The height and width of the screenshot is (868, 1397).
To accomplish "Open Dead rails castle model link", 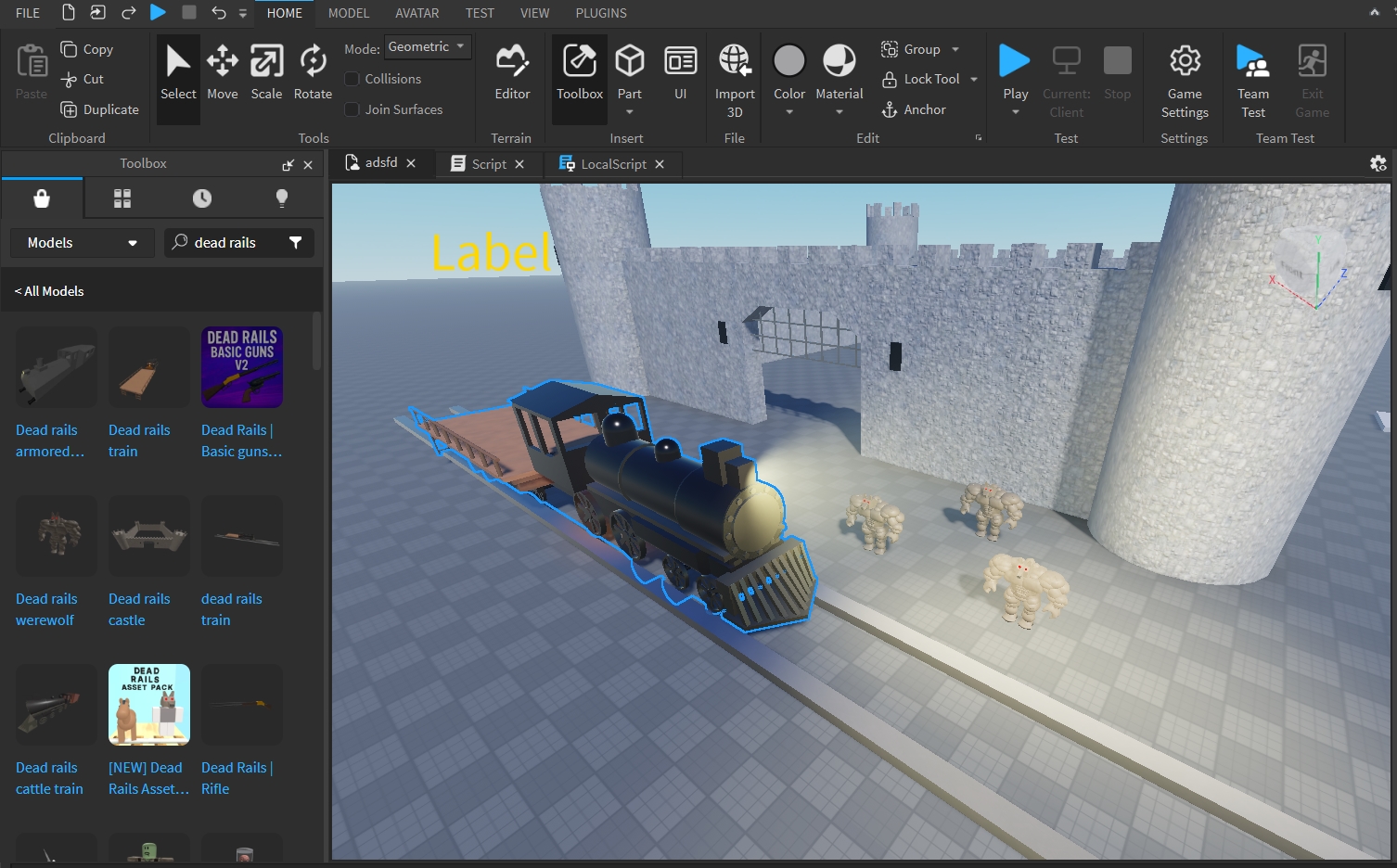I will [139, 609].
